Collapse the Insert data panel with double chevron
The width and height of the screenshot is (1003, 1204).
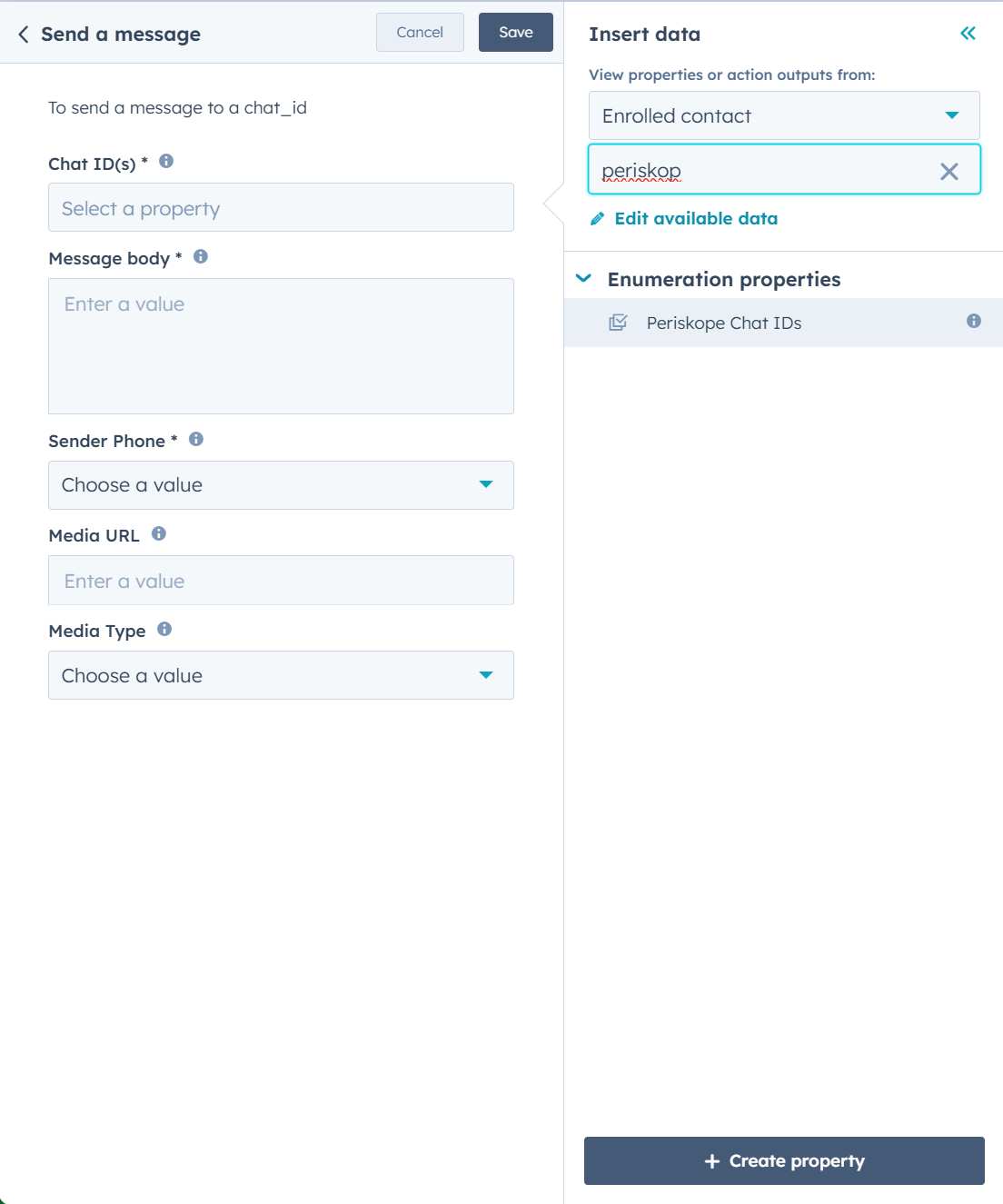(968, 34)
